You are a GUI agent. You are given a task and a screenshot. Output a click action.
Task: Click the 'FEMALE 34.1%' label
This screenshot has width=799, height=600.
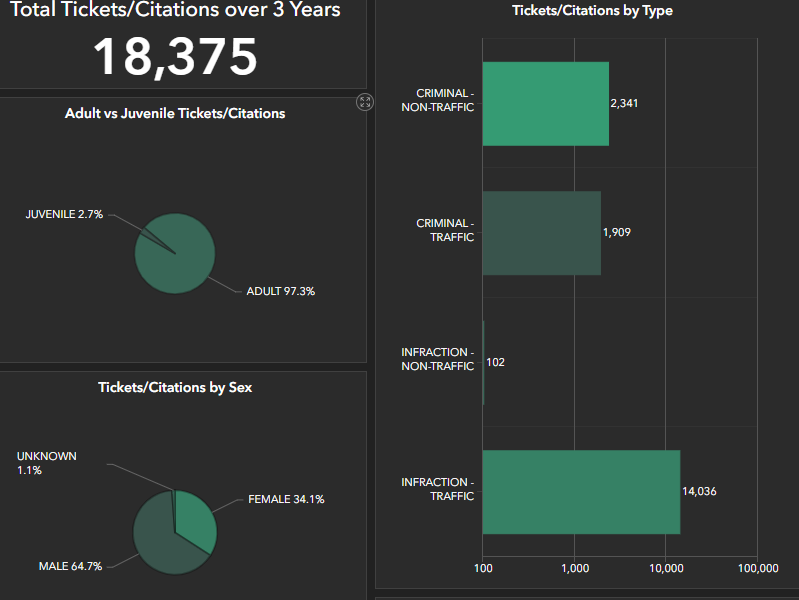point(286,500)
